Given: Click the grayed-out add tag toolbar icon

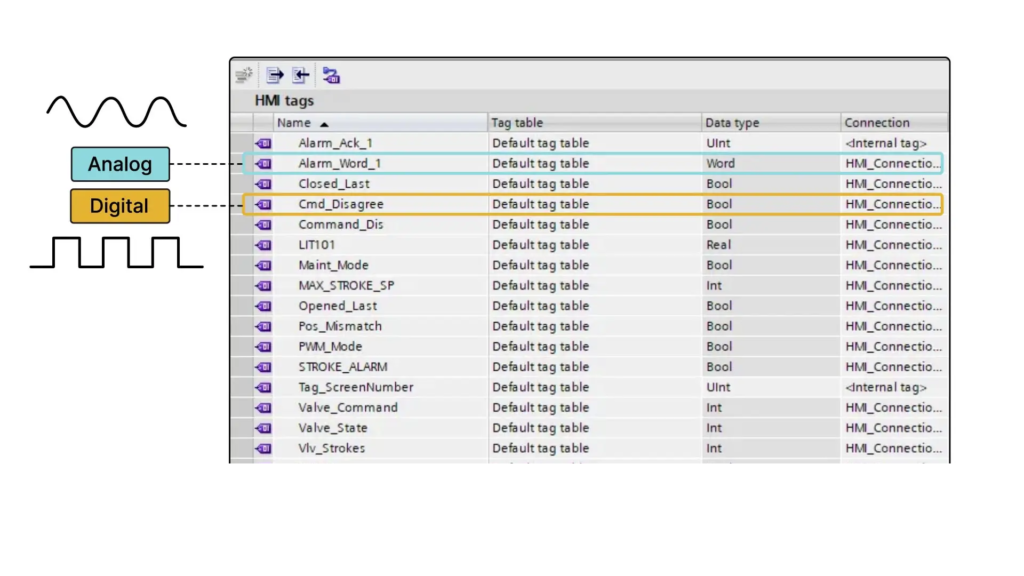Looking at the screenshot, I should tap(244, 76).
